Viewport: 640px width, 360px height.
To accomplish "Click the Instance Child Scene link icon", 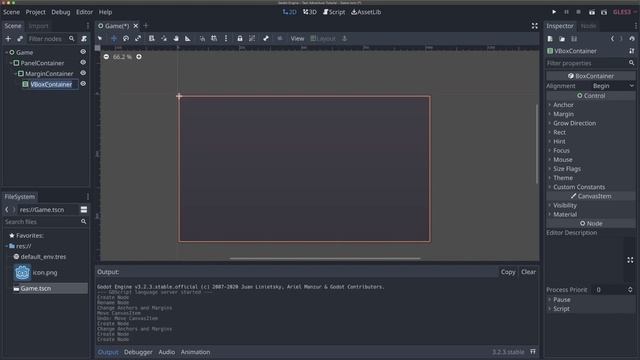I will coord(20,39).
